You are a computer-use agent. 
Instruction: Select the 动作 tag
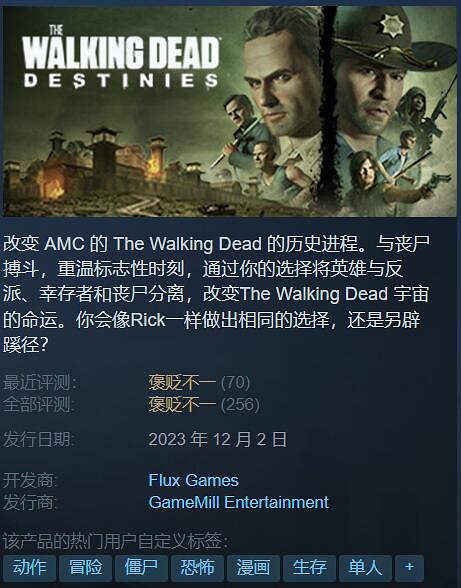tap(30, 568)
